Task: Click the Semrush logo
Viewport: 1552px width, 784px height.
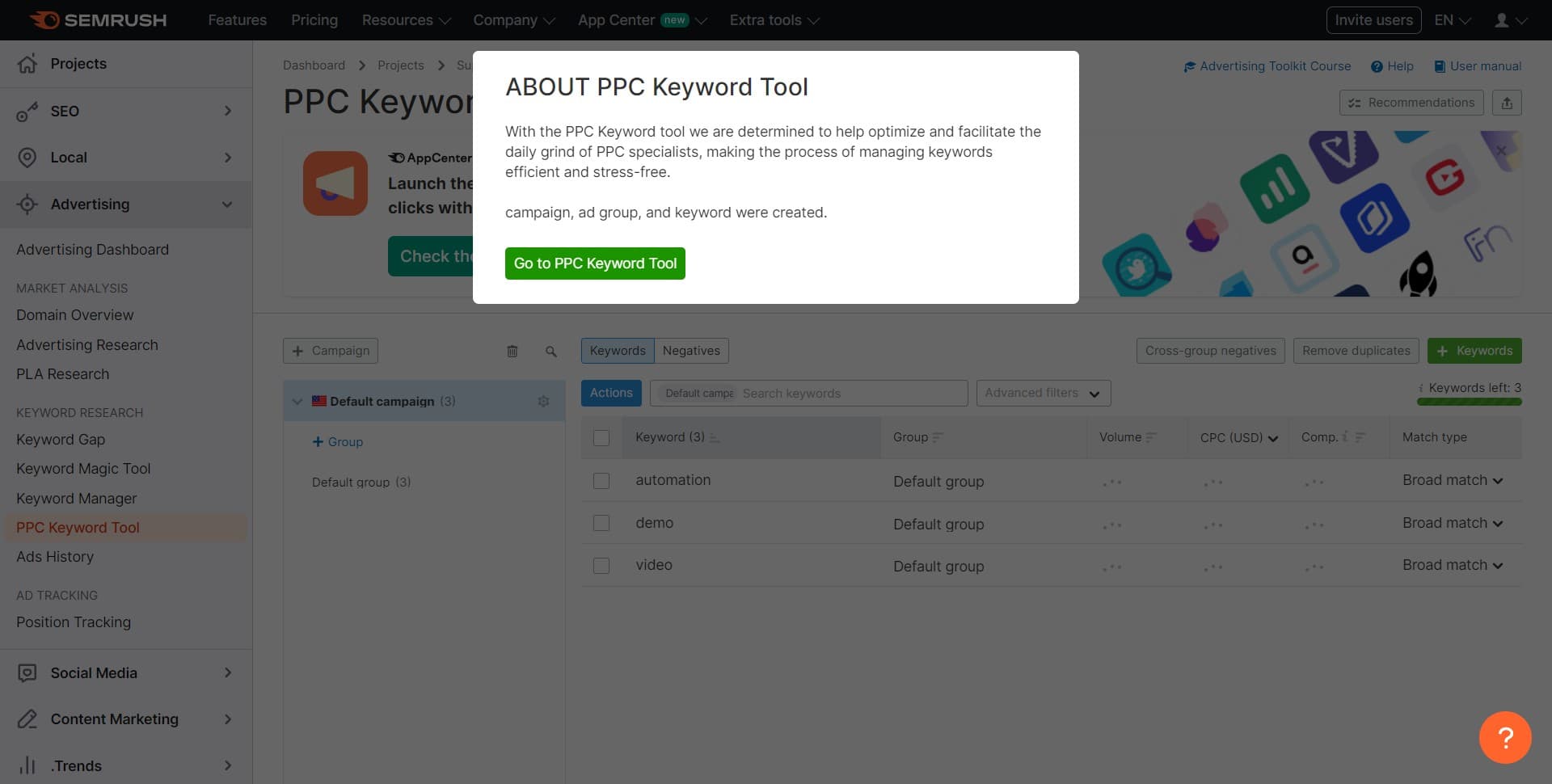Action: coord(97,19)
